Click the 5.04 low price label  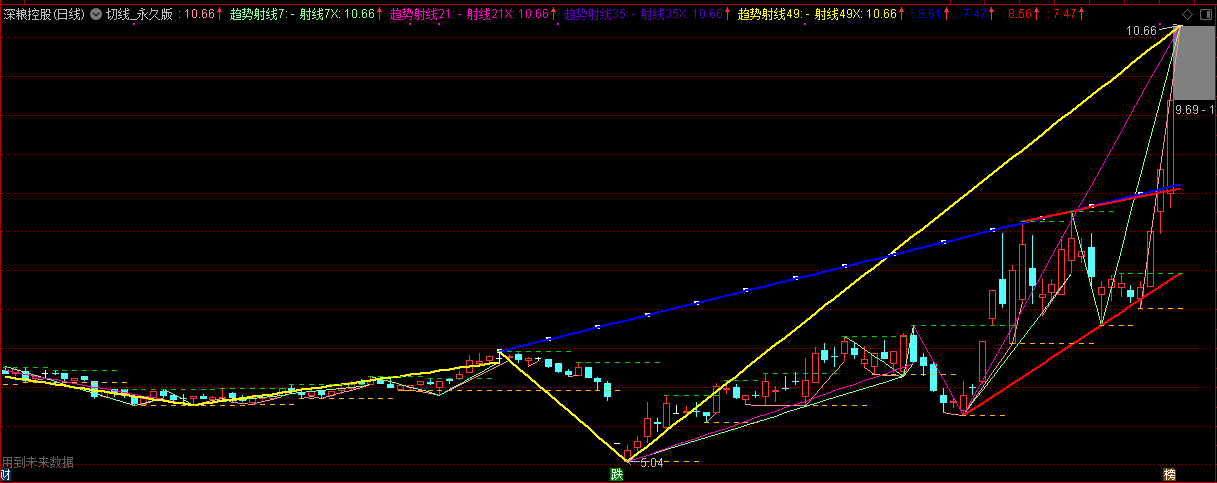coord(651,462)
